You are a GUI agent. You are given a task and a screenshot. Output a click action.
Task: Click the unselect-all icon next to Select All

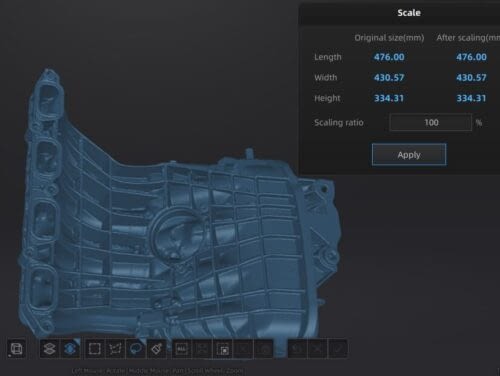(202, 349)
